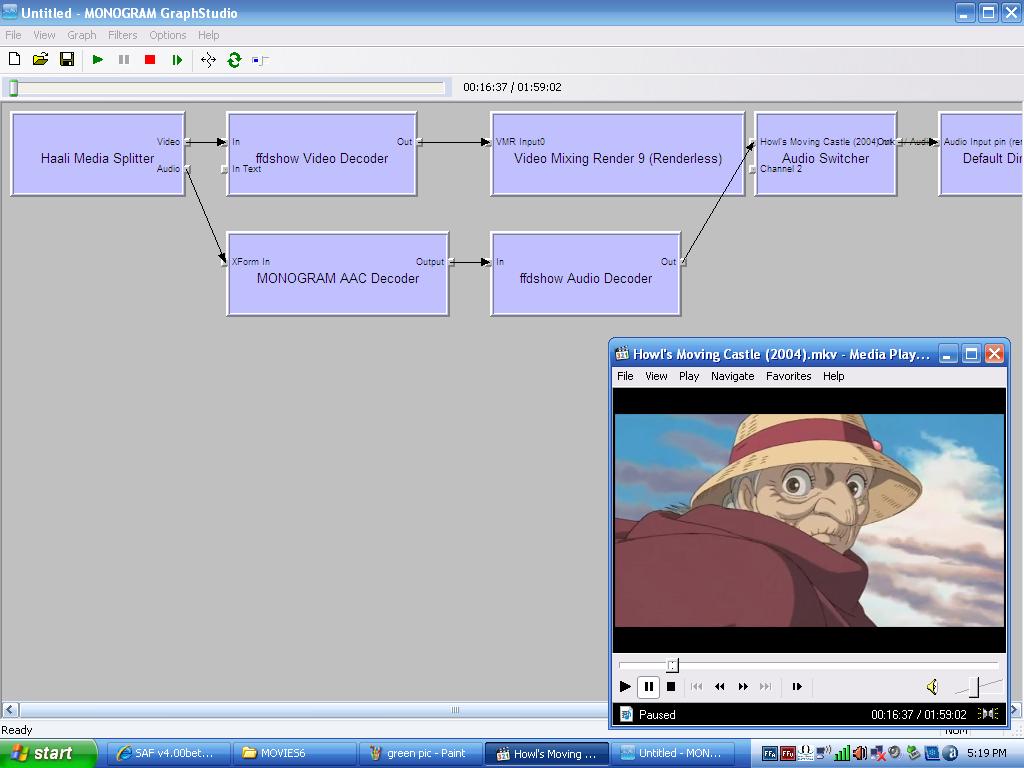Screen dimensions: 1024x768
Task: Click the Channel 2 pin on Audio Switcher
Action: click(752, 169)
